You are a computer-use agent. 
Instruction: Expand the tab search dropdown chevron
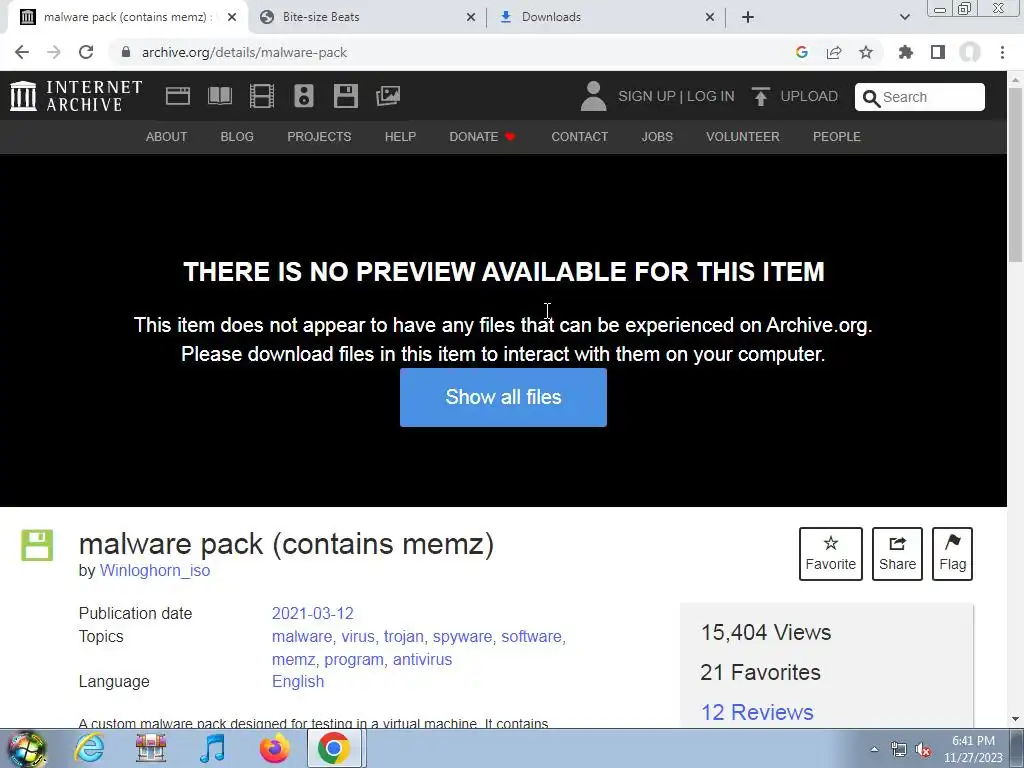[x=904, y=17]
